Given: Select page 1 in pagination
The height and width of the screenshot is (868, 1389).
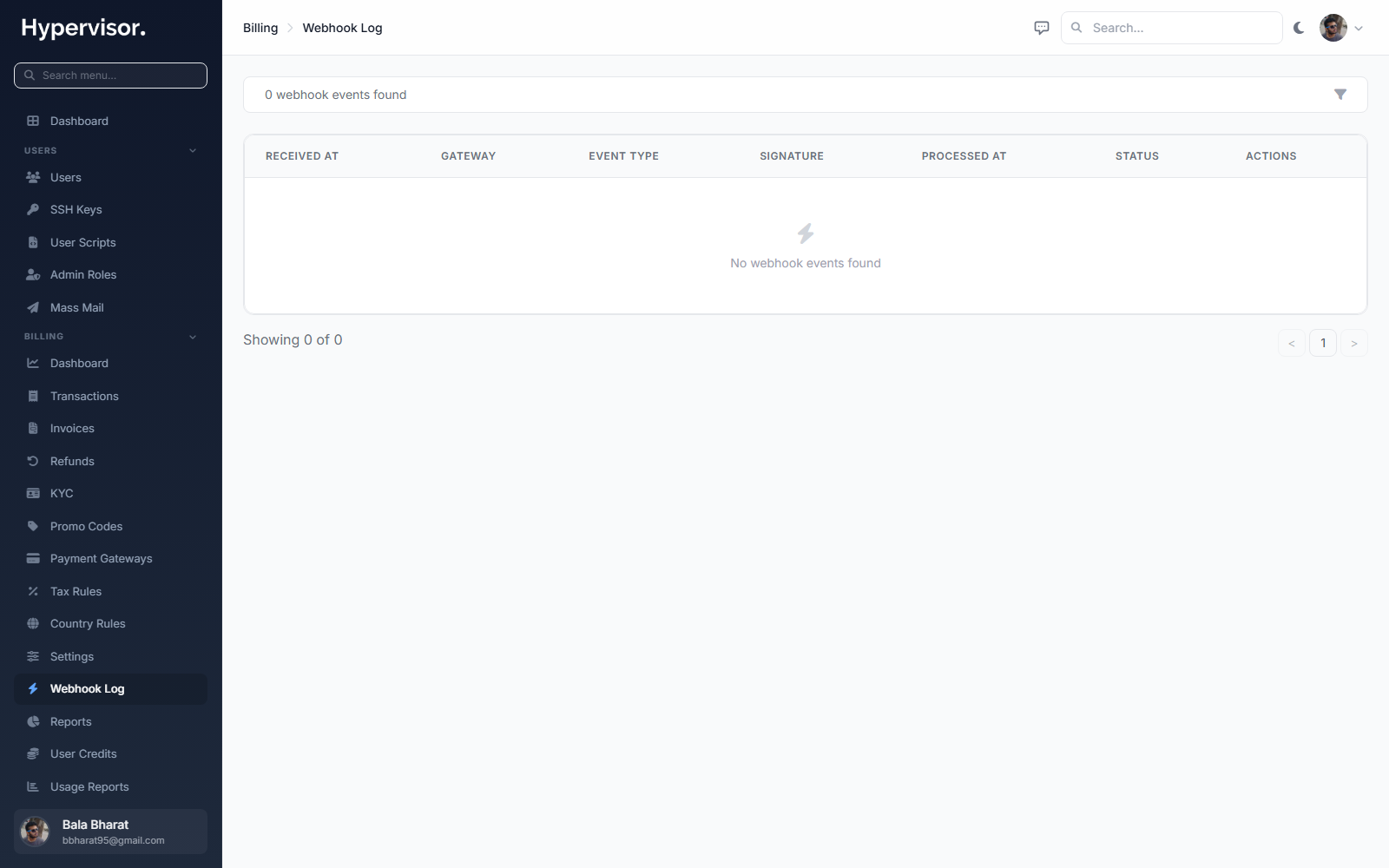Looking at the screenshot, I should pyautogui.click(x=1323, y=343).
